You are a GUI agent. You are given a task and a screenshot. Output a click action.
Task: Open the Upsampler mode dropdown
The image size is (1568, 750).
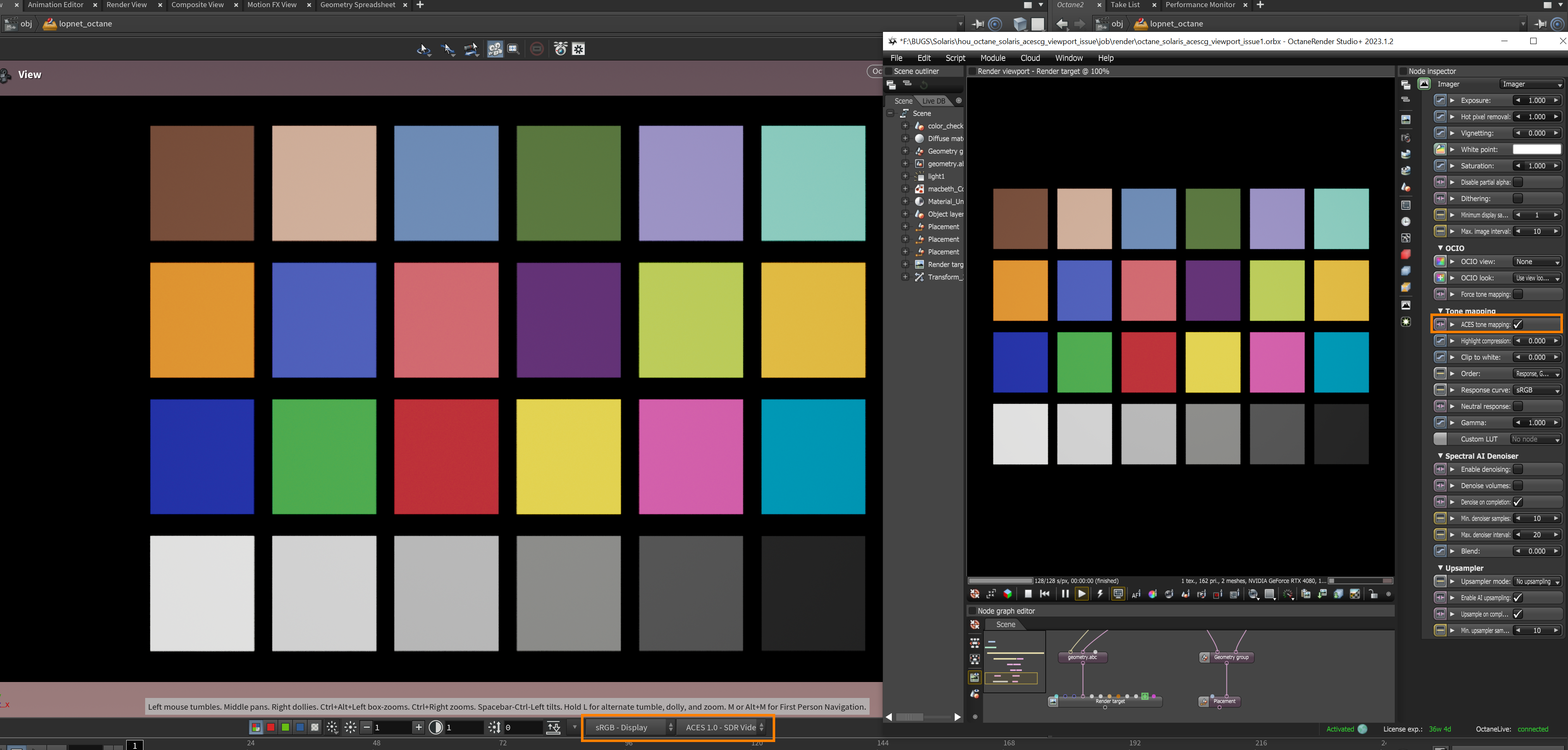[x=1537, y=582]
